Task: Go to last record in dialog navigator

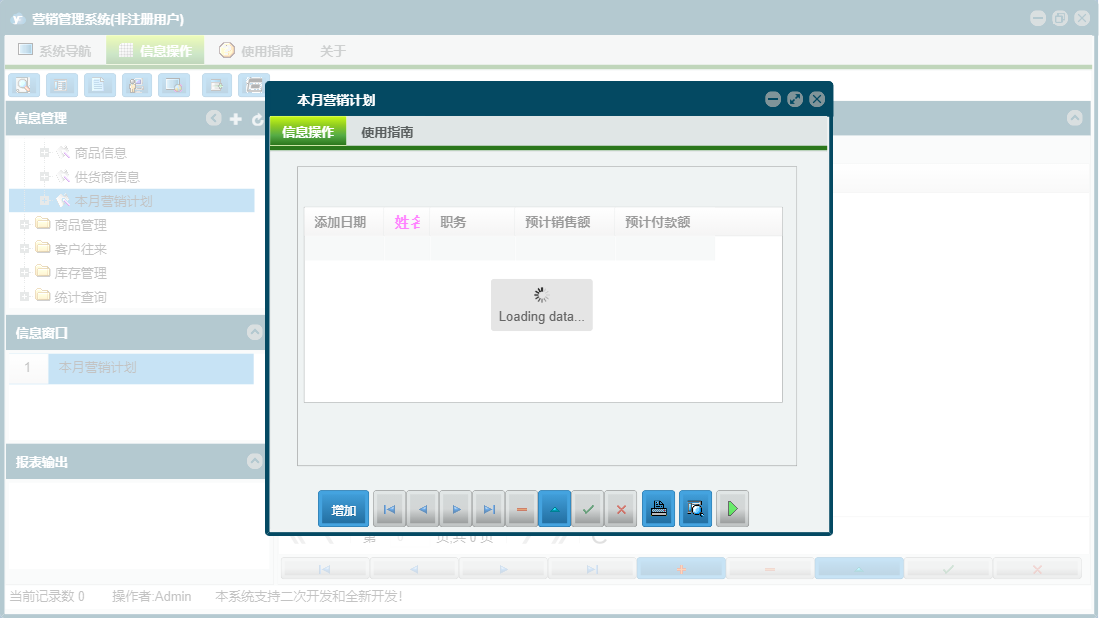Action: point(489,509)
